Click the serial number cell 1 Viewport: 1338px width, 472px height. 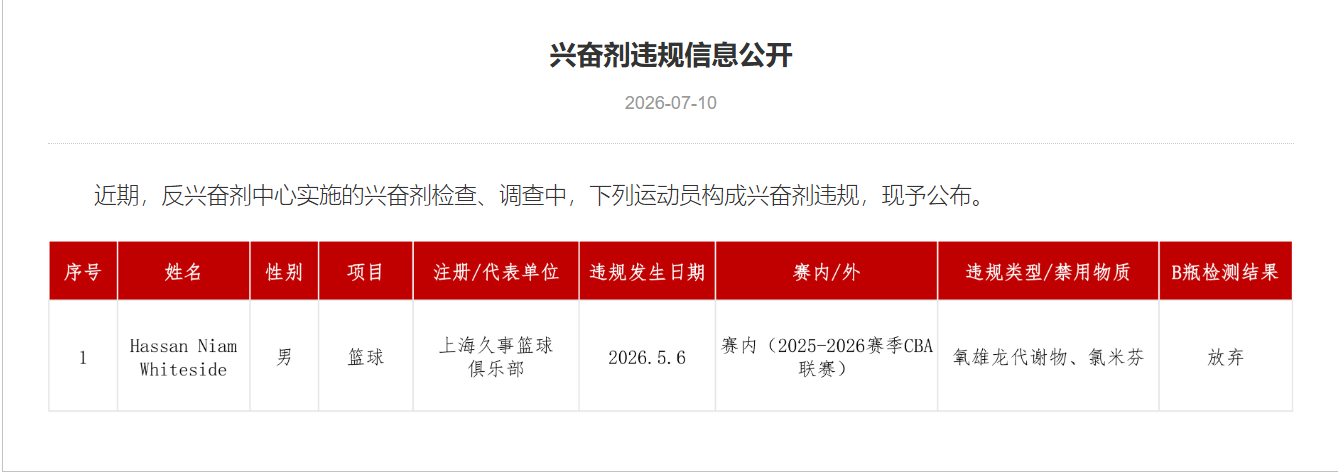83,357
